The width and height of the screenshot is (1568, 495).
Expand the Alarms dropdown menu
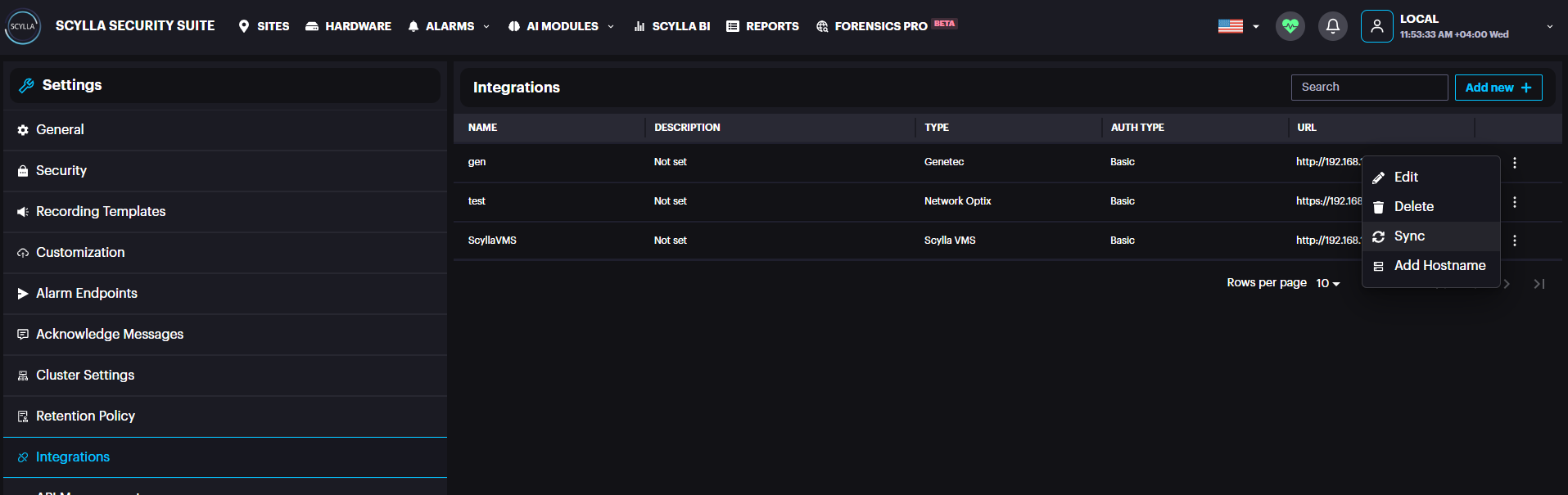click(449, 26)
